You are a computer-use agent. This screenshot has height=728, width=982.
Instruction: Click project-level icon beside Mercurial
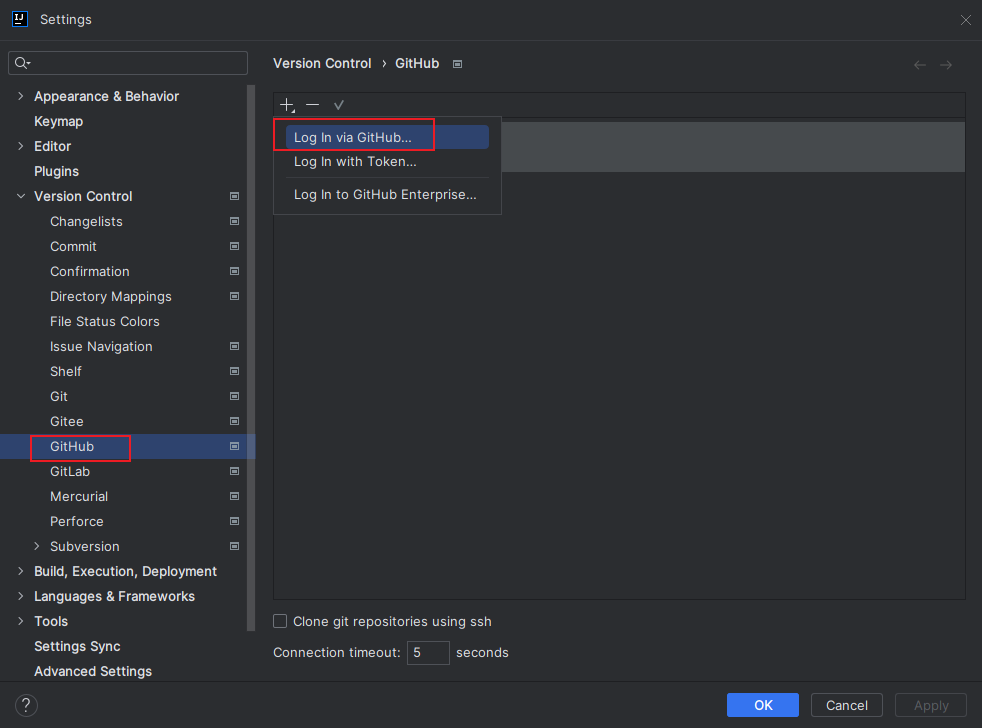(234, 496)
